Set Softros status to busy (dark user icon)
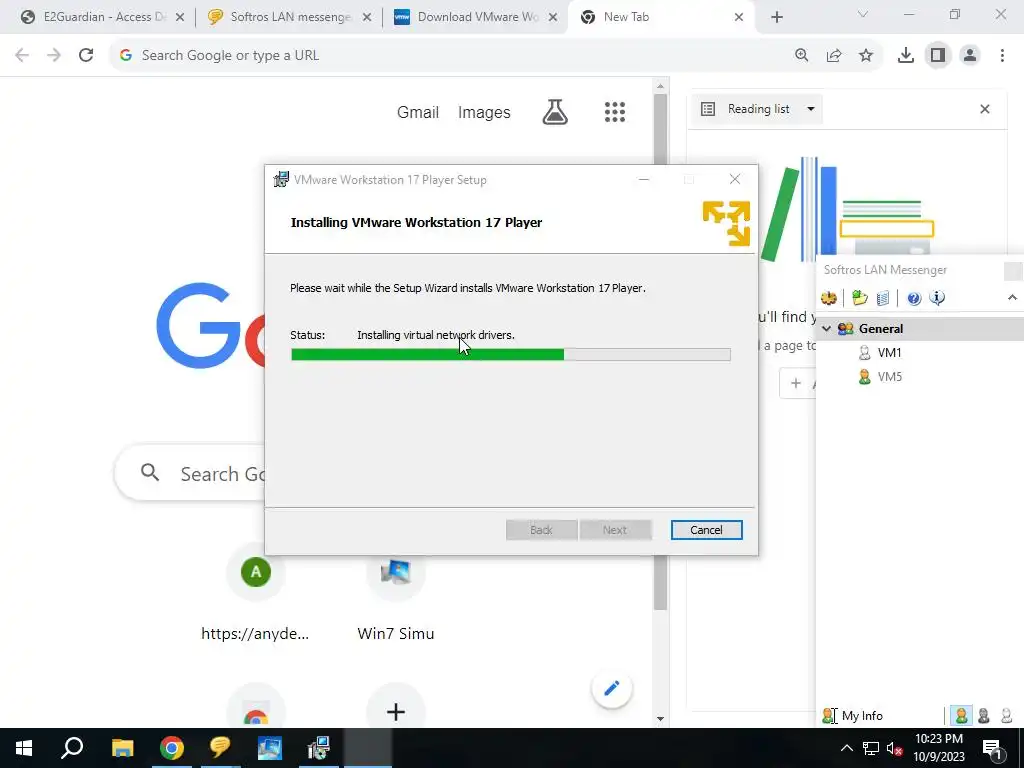1024x768 pixels. [x=984, y=716]
